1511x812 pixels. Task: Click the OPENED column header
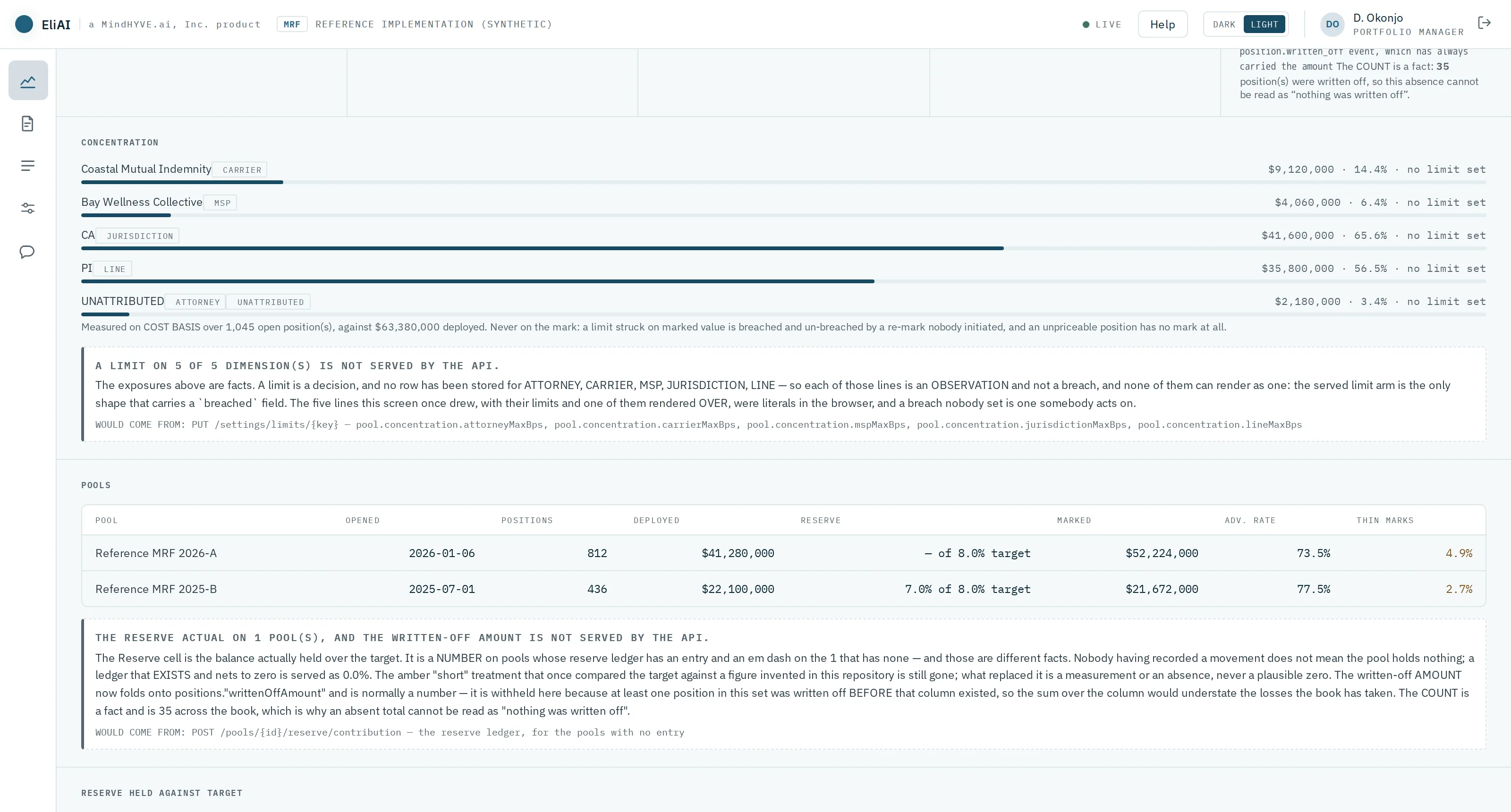click(x=362, y=520)
